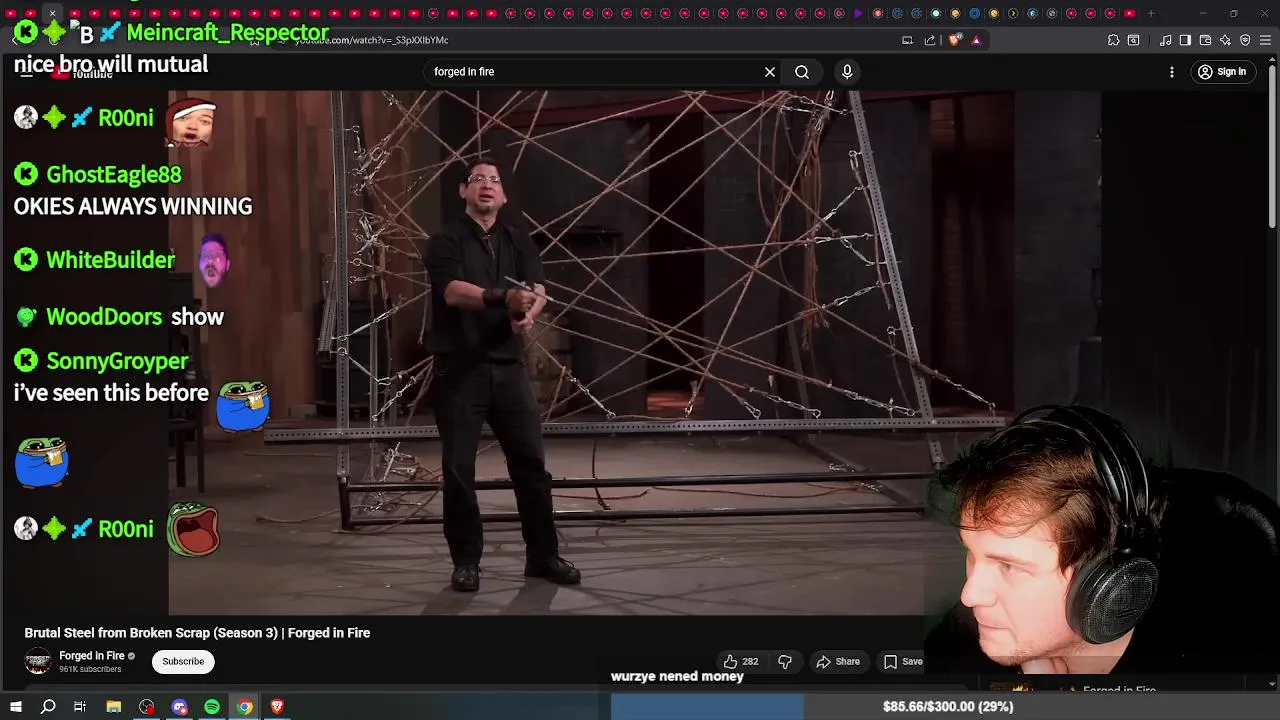Screen dimensions: 1280x720
Task: Open Brave browser from the taskbar
Action: pyautogui.click(x=277, y=706)
